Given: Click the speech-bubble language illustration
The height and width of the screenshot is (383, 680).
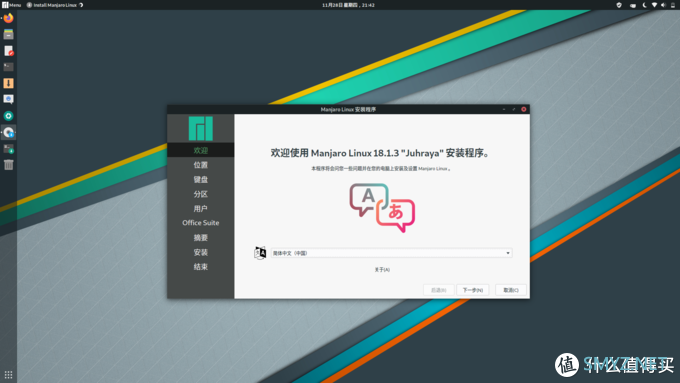Looking at the screenshot, I should [x=382, y=208].
